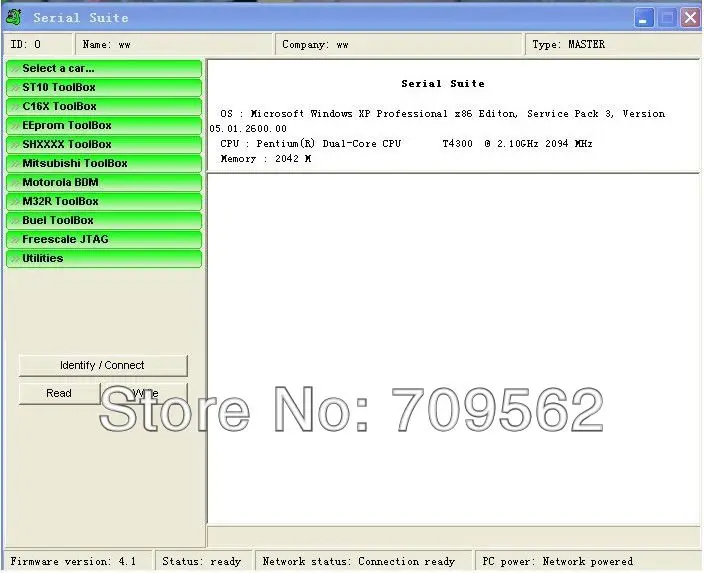Open the ST10 ToolBox section
The width and height of the screenshot is (704, 573).
pos(104,88)
